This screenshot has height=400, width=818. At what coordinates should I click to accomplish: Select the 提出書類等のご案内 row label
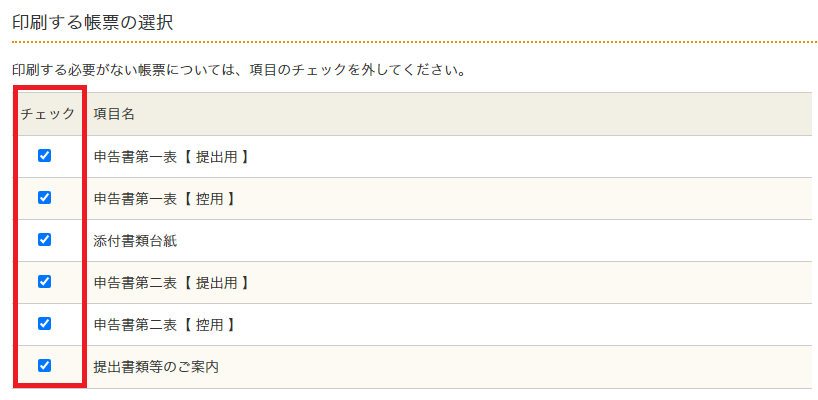[x=156, y=367]
